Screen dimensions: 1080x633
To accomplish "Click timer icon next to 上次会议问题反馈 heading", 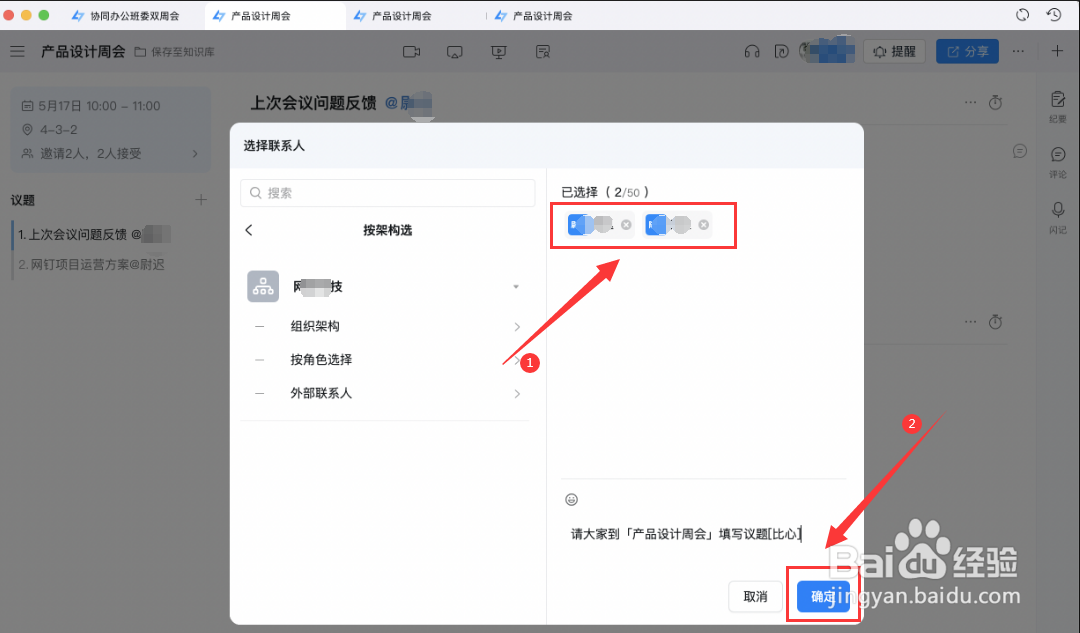I will [995, 103].
